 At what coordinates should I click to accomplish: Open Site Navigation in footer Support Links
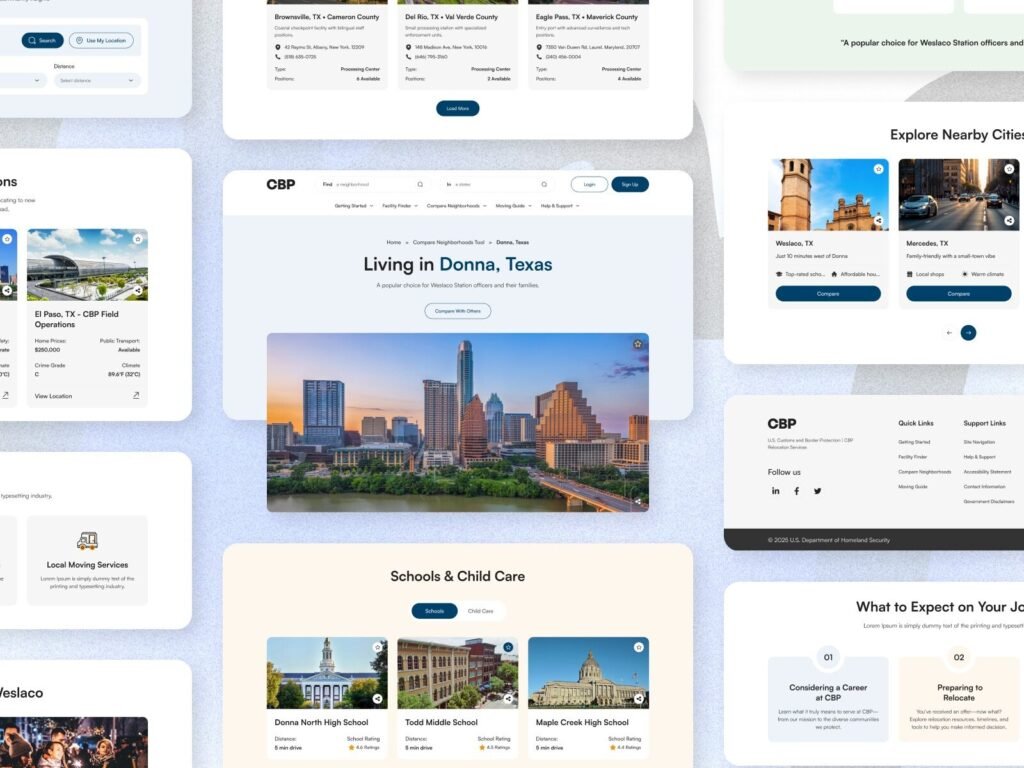980,442
